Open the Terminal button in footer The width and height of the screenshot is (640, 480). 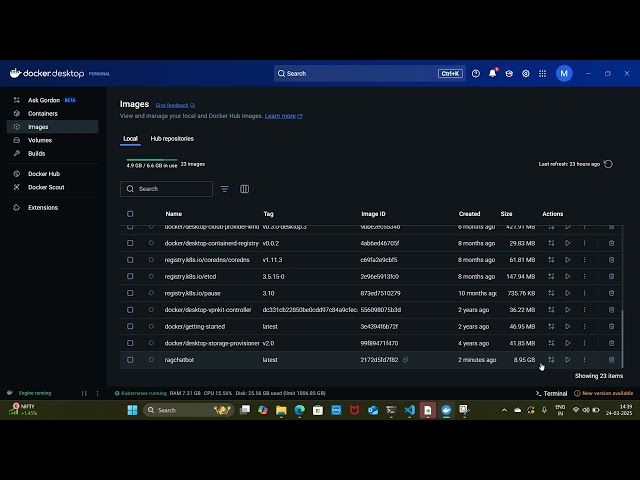(551, 393)
